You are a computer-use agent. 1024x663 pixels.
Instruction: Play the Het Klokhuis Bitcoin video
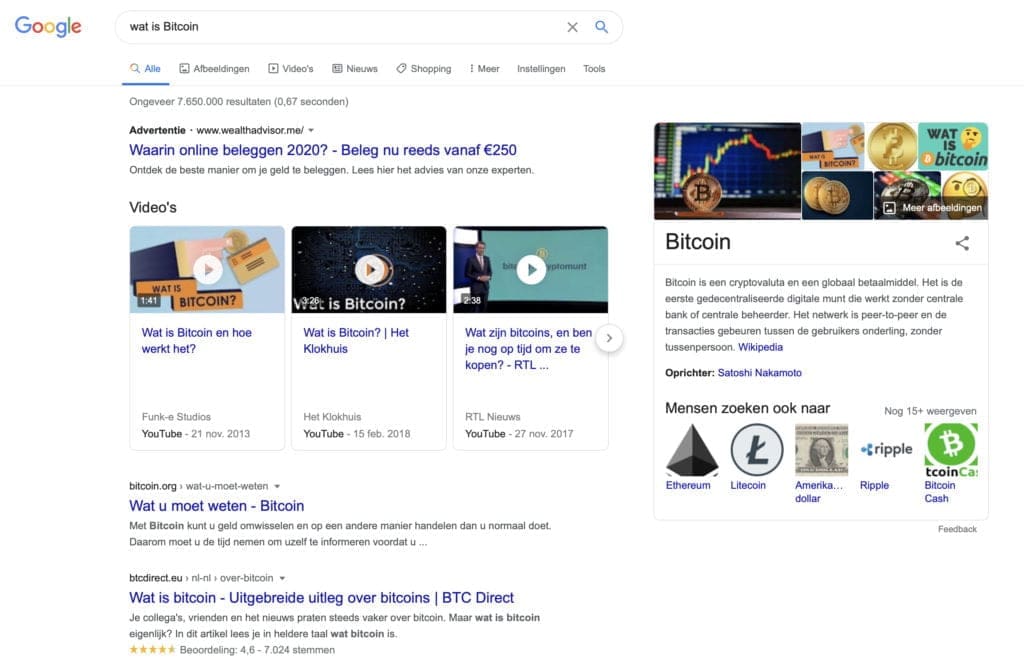click(369, 269)
